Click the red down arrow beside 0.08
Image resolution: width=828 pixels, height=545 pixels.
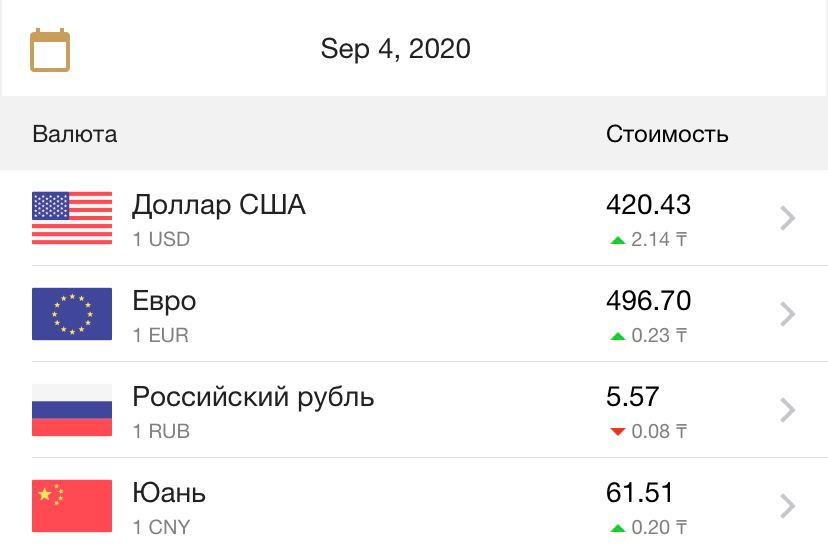pos(617,431)
